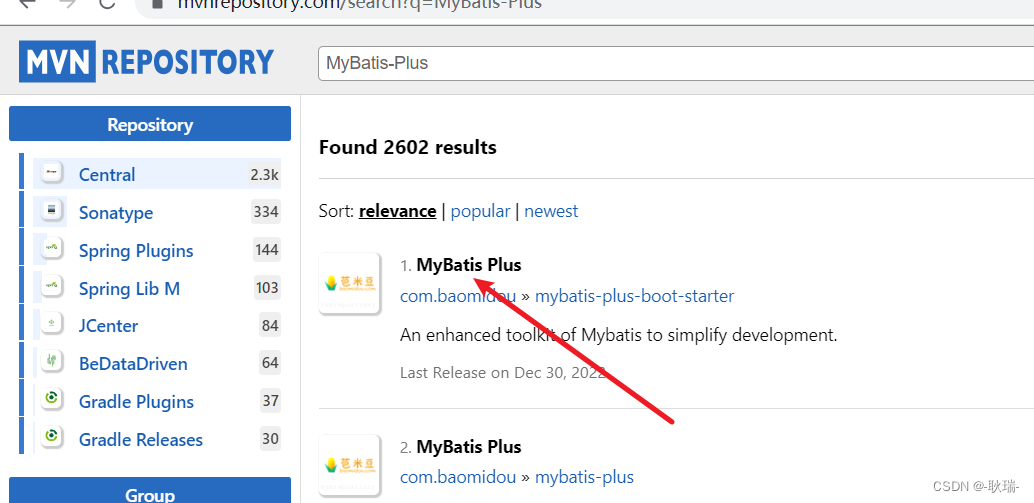Filter results by Spring Lib M
The image size is (1034, 503).
[x=129, y=288]
